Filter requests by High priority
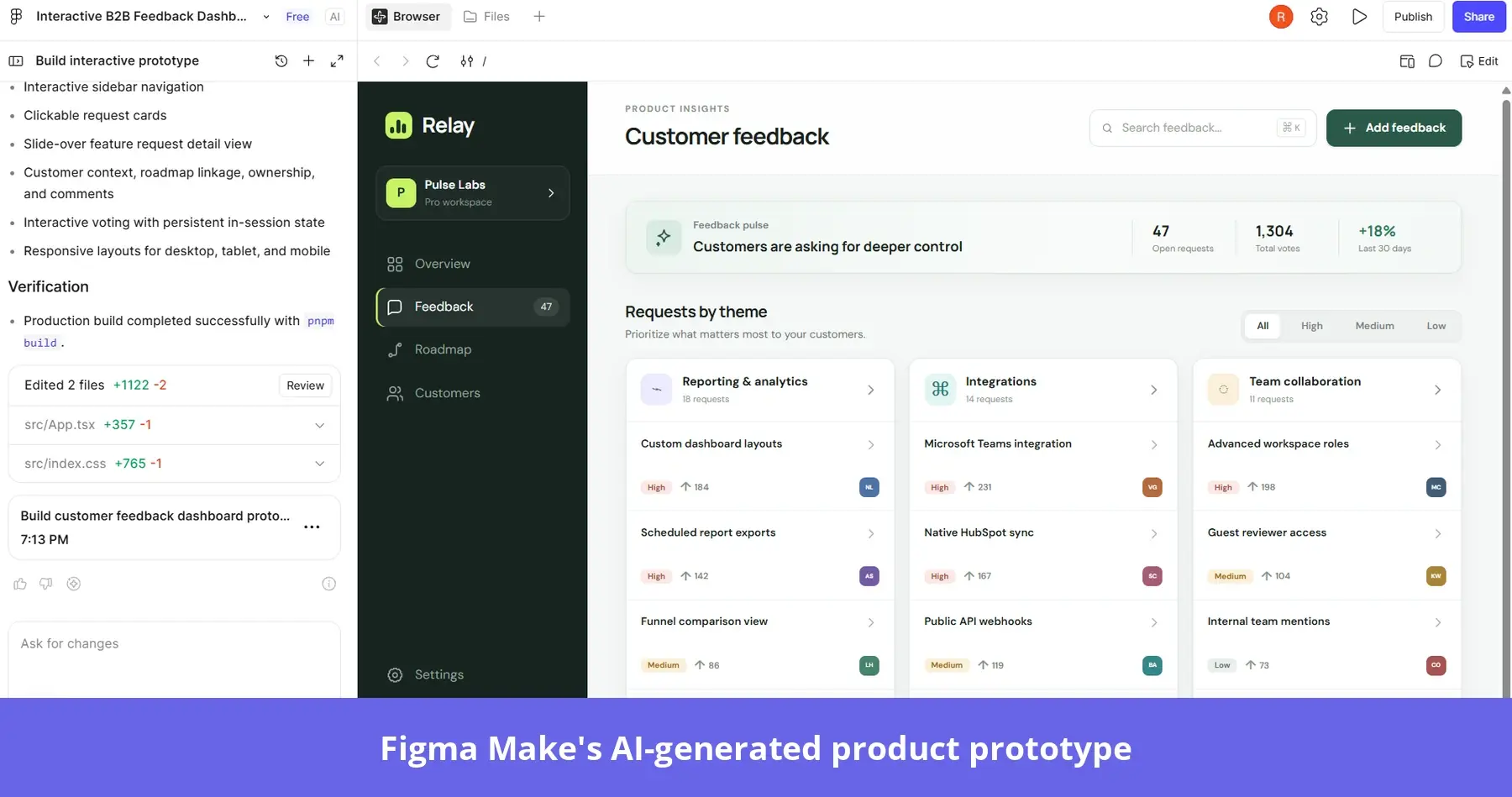The image size is (1512, 797). (1312, 326)
